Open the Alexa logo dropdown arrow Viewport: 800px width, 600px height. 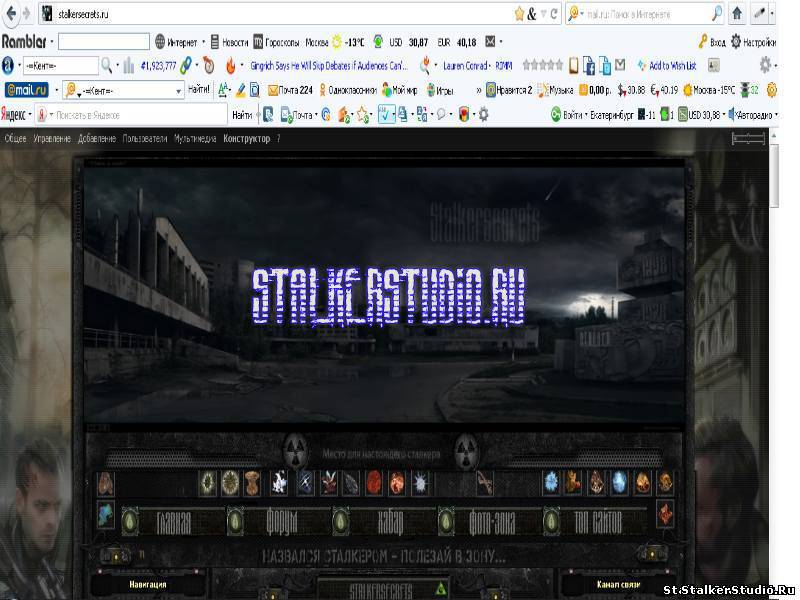[19, 65]
